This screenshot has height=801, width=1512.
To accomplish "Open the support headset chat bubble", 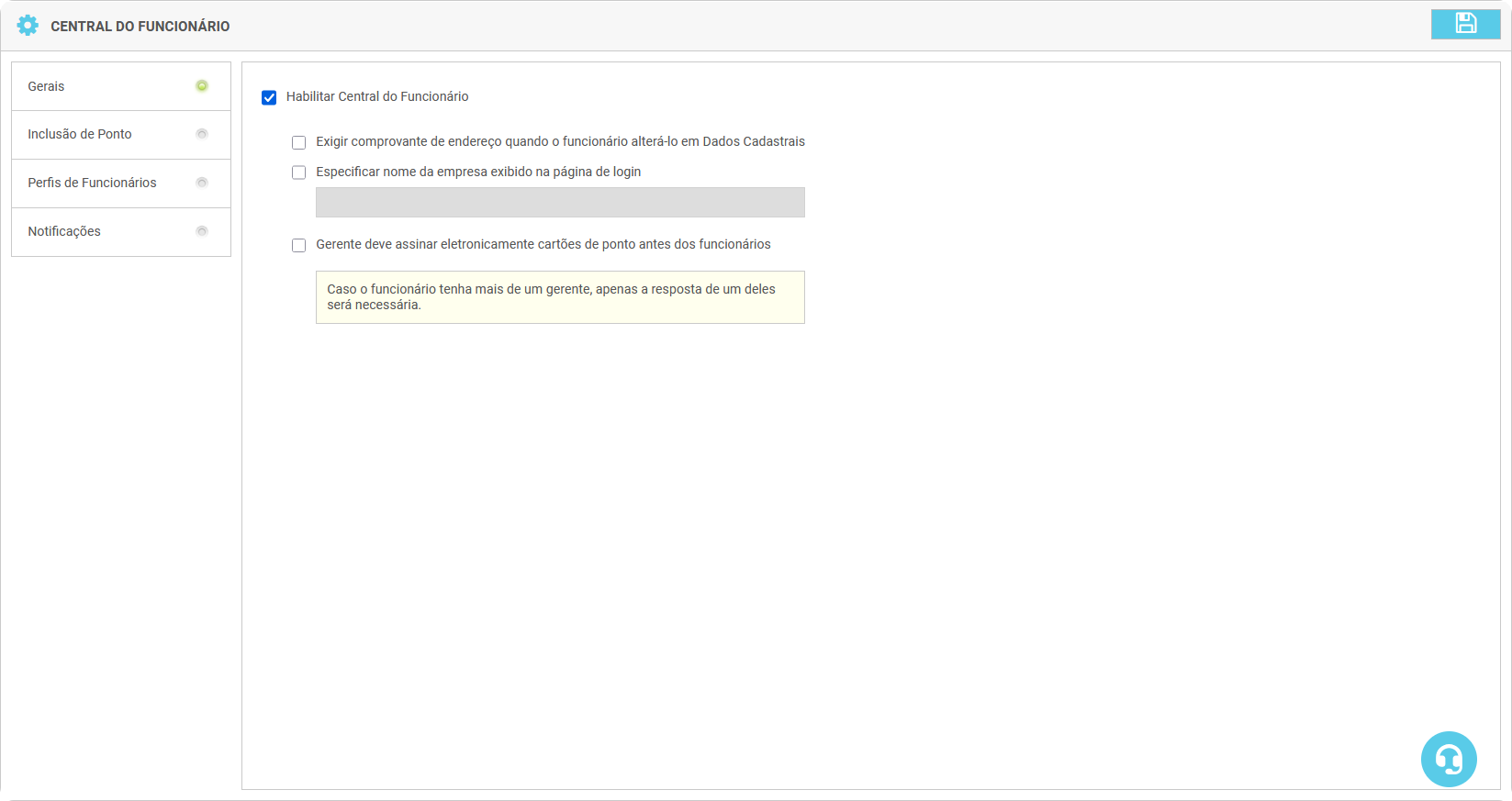I will tap(1448, 759).
